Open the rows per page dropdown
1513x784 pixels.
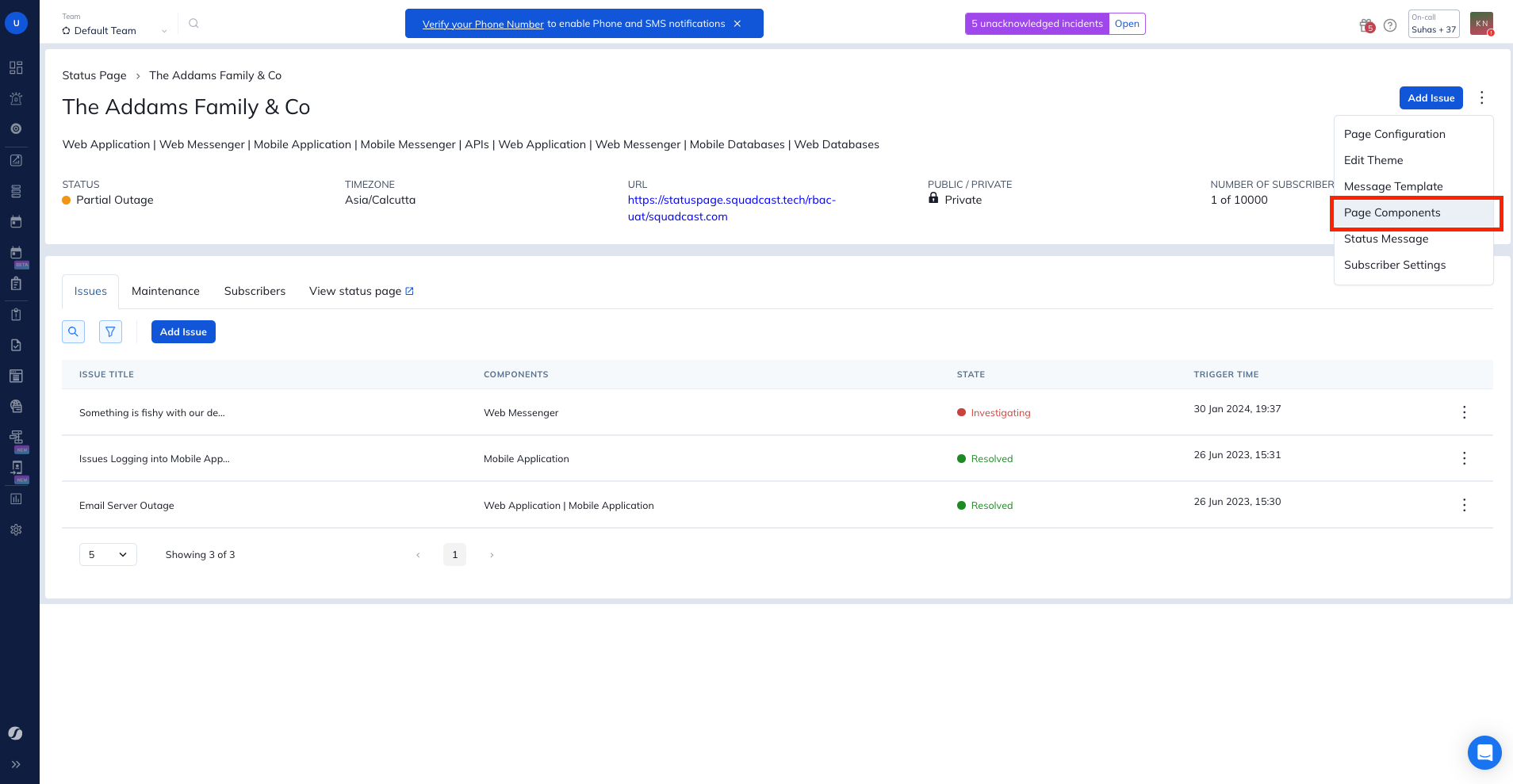click(108, 555)
